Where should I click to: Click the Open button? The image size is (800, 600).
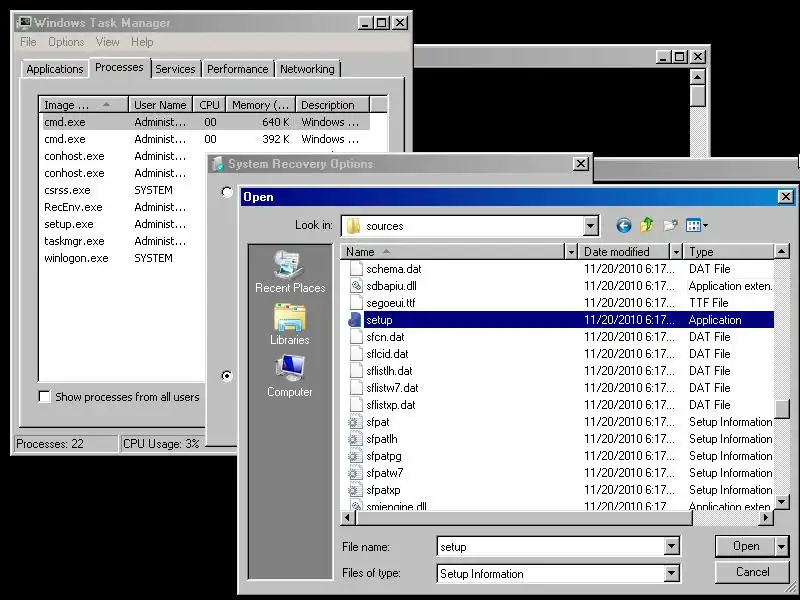(x=745, y=546)
